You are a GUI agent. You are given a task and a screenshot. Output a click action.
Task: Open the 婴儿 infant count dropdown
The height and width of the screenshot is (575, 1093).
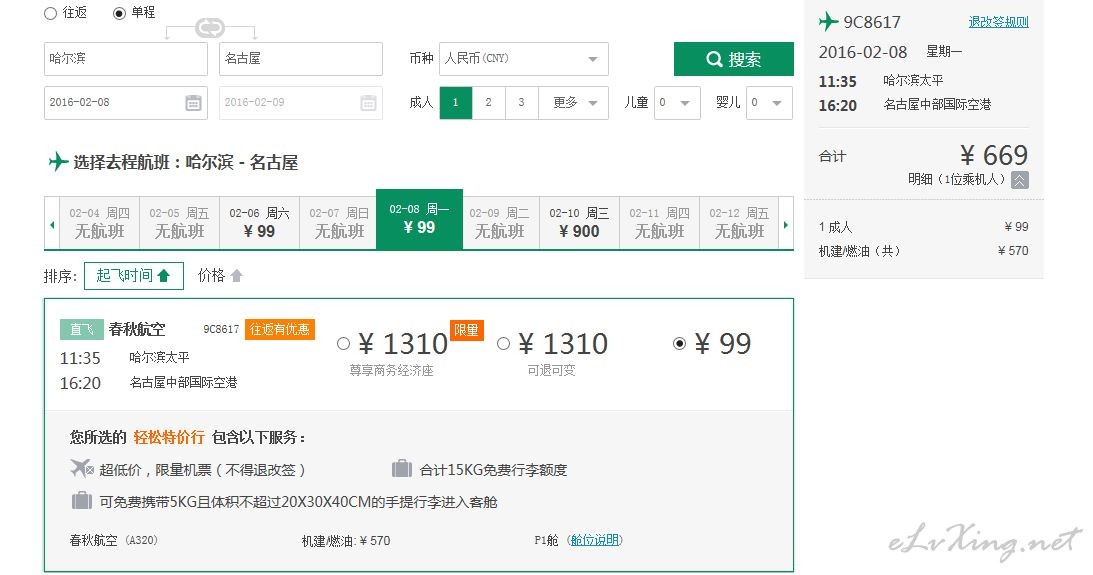pos(769,102)
